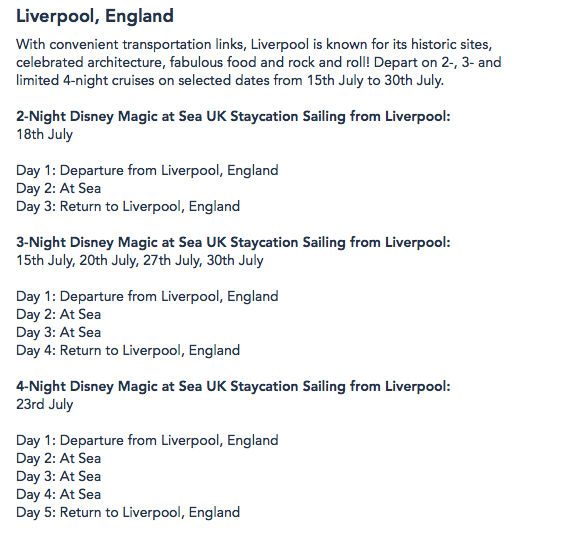
Task: Click the 3-Night Disney Magic at Sea heading
Action: pos(233,242)
